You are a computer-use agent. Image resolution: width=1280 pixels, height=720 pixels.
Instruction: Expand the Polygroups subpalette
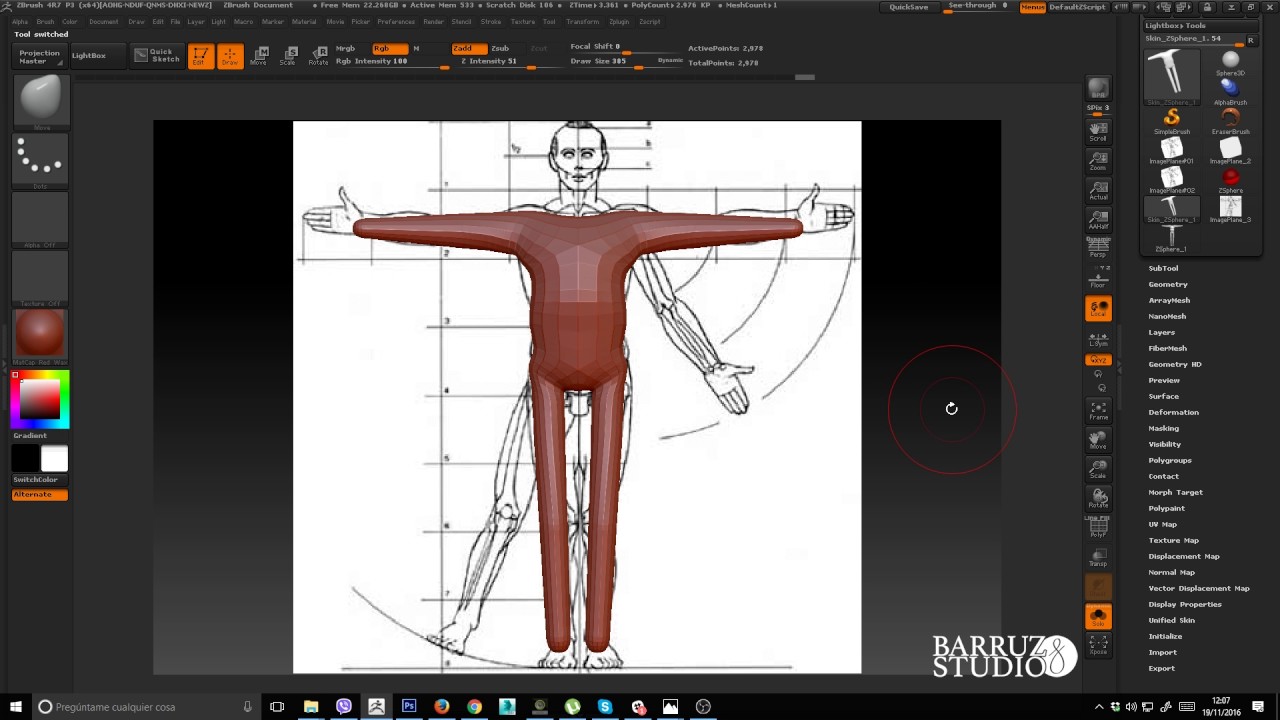1170,460
